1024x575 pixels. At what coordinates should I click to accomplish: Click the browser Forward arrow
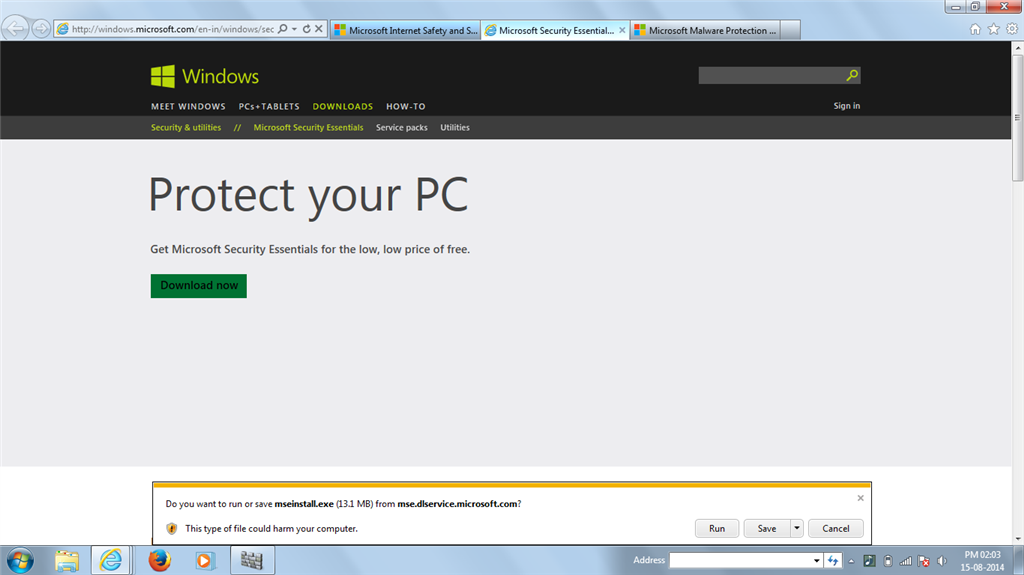click(41, 29)
